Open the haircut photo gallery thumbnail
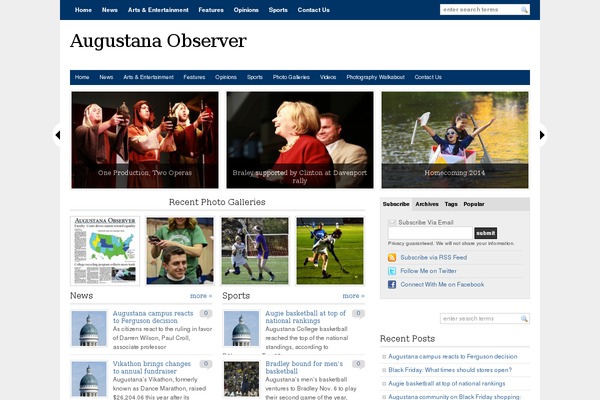 [x=180, y=251]
